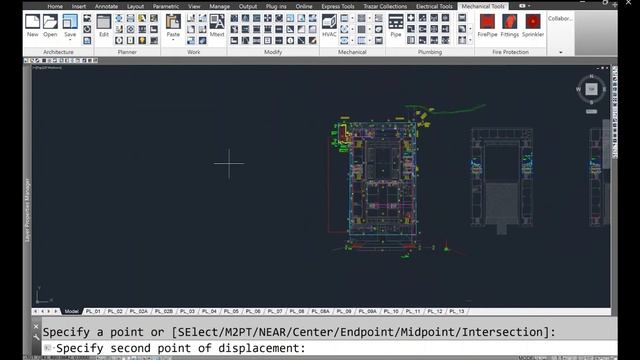Image resolution: width=640 pixels, height=360 pixels.
Task: Close the command line with its X
Action: (36, 327)
